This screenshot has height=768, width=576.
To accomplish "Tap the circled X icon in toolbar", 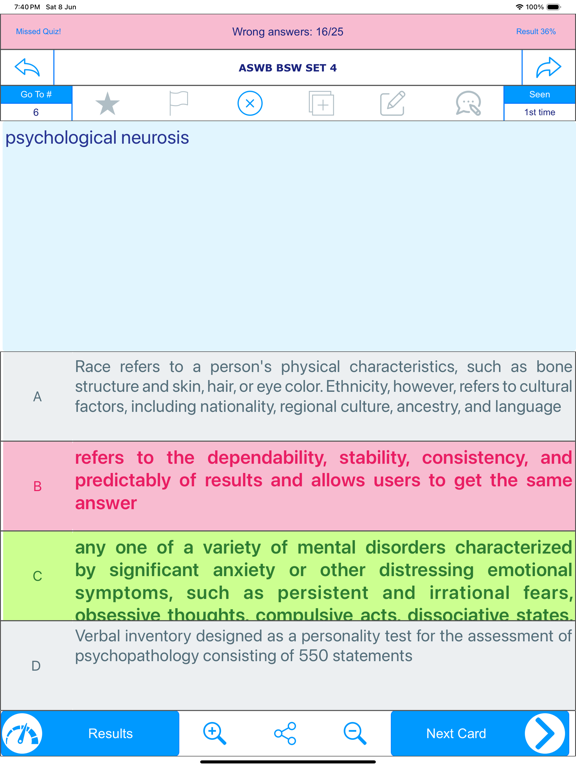I will [x=250, y=103].
